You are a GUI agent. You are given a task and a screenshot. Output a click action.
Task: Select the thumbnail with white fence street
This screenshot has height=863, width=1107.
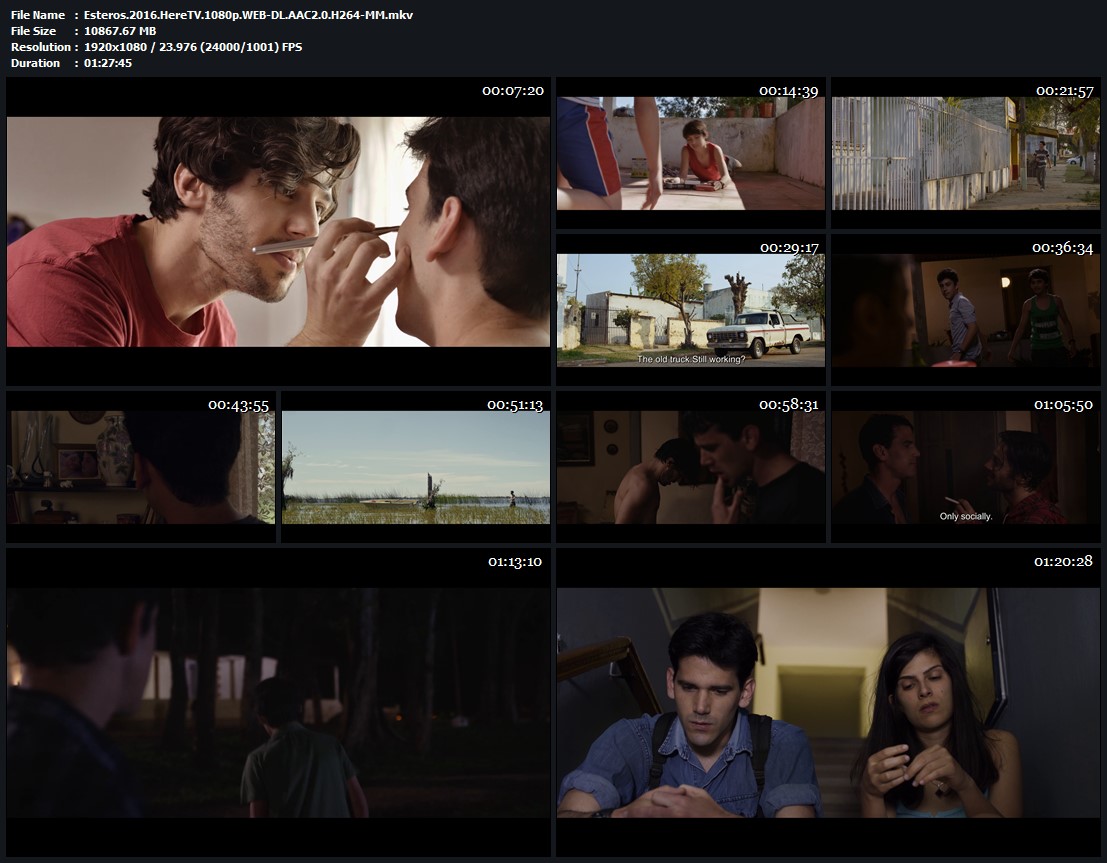pyautogui.click(x=965, y=153)
